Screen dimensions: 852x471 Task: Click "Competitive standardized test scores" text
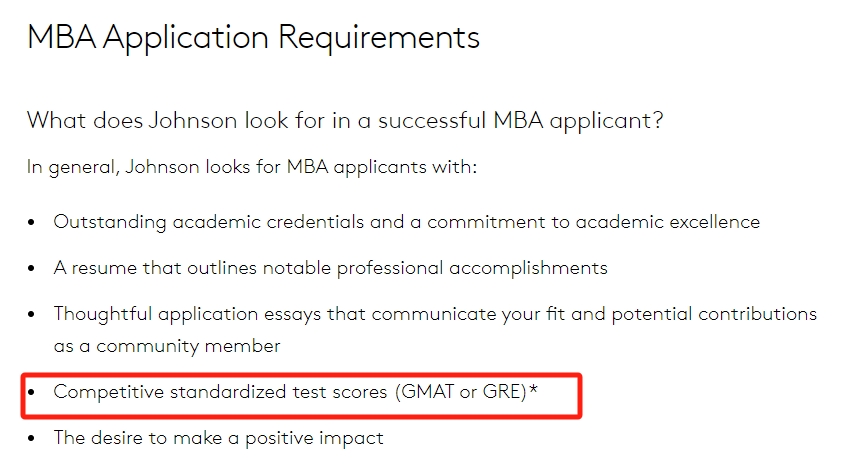pos(220,392)
